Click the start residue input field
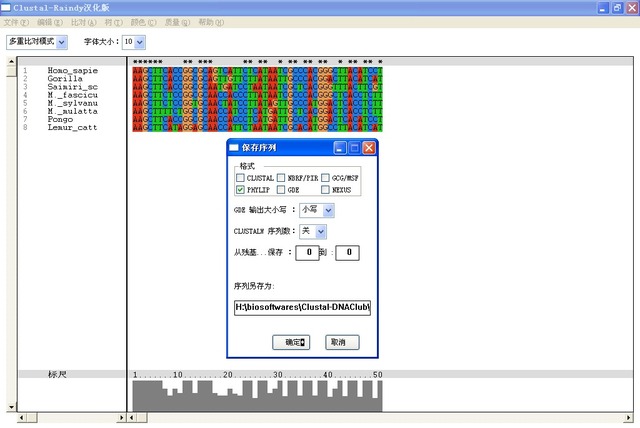Viewport: 640px width, 428px height. (x=307, y=253)
